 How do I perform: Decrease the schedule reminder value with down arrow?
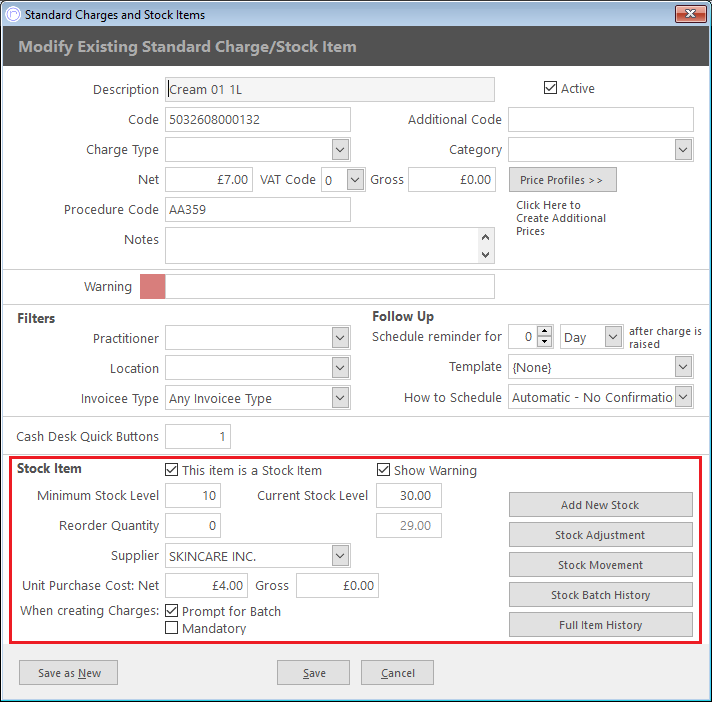[544, 341]
